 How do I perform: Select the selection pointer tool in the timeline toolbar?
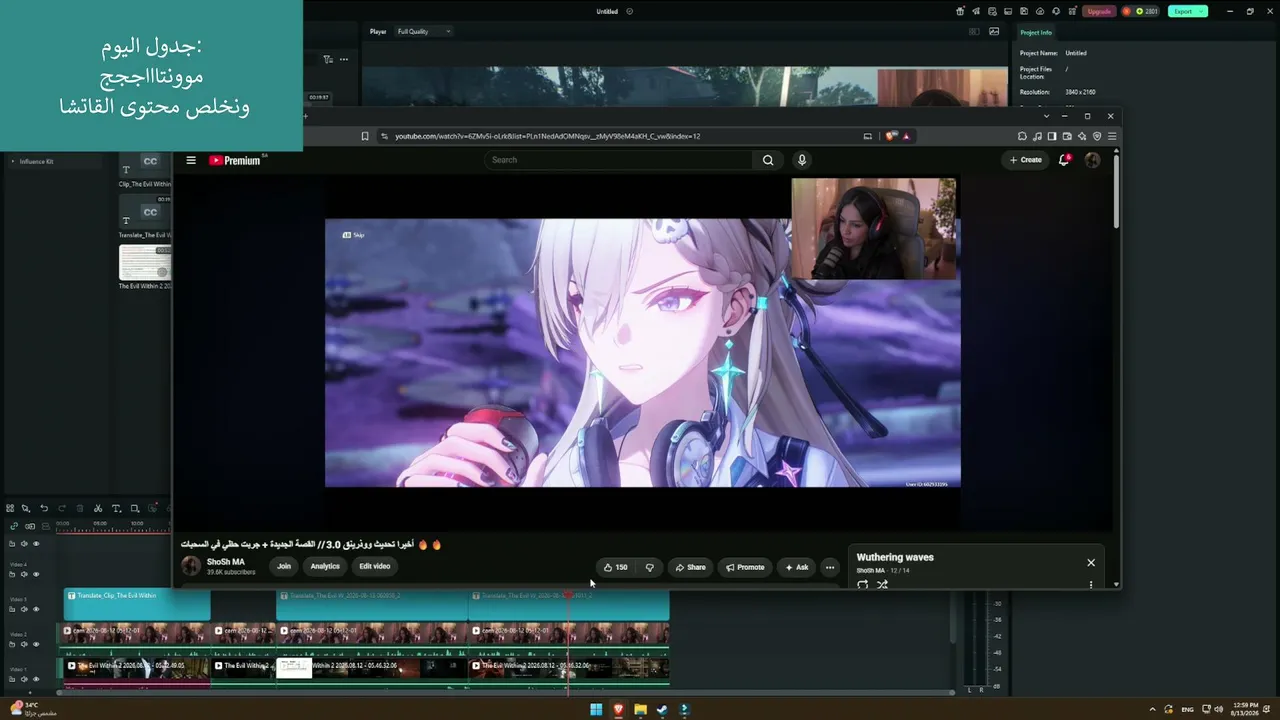point(26,508)
